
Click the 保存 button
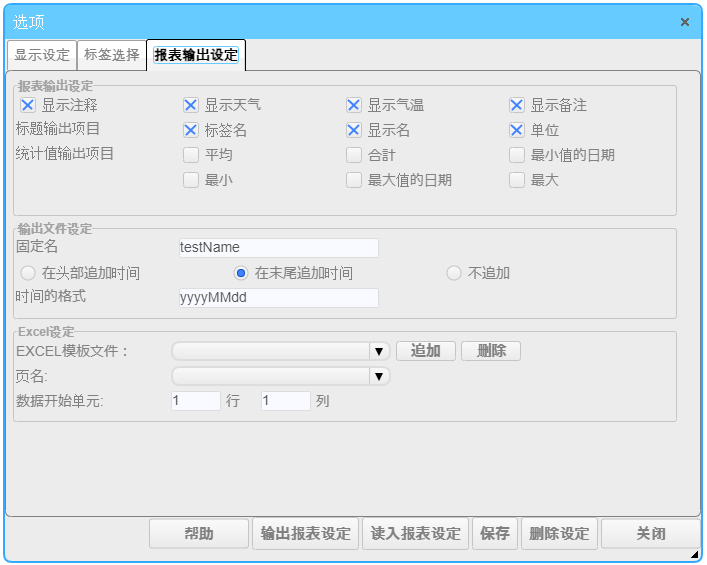point(495,534)
